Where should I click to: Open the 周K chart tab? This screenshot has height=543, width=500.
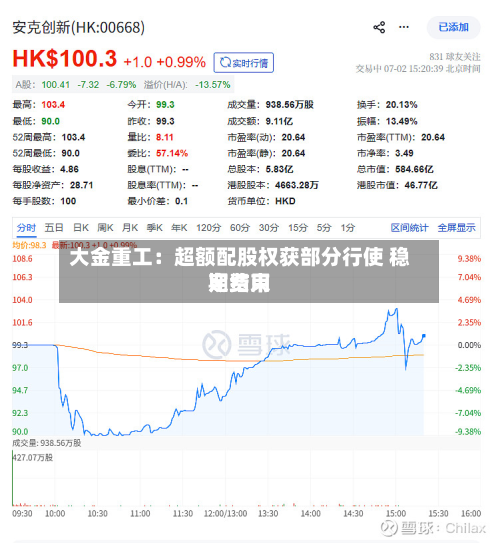coord(105,228)
